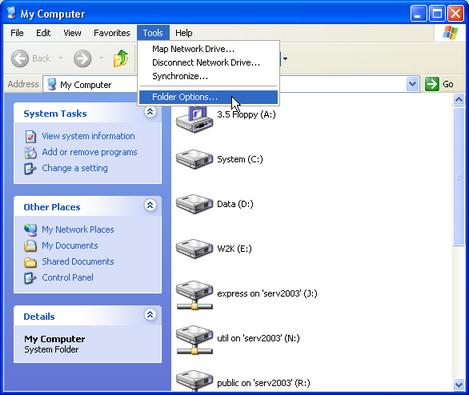
Task: Open Add or remove programs link
Action: (89, 152)
